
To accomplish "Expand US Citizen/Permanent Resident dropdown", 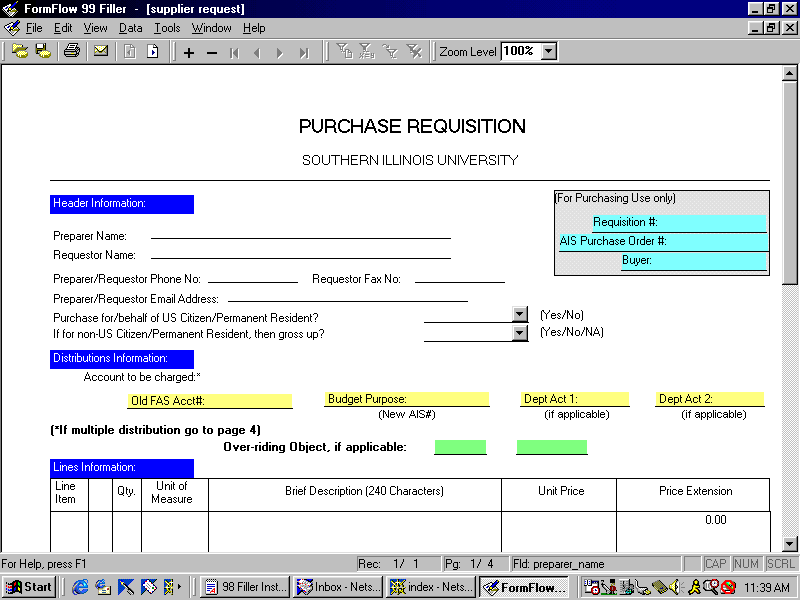I will (519, 314).
